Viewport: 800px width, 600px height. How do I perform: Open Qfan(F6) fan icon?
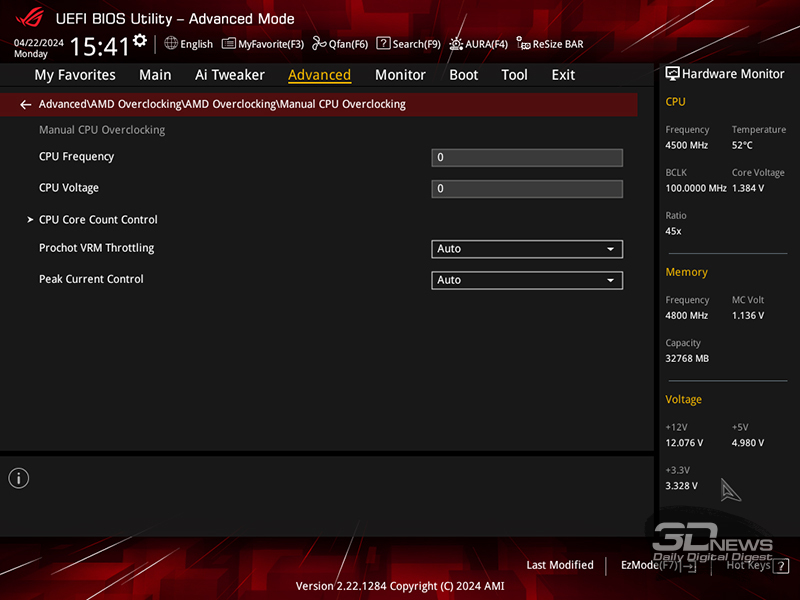click(x=319, y=43)
